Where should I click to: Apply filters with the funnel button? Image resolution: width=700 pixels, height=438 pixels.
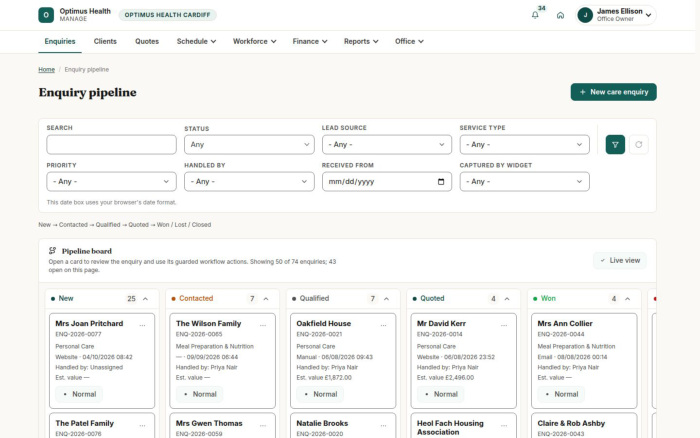(x=615, y=145)
